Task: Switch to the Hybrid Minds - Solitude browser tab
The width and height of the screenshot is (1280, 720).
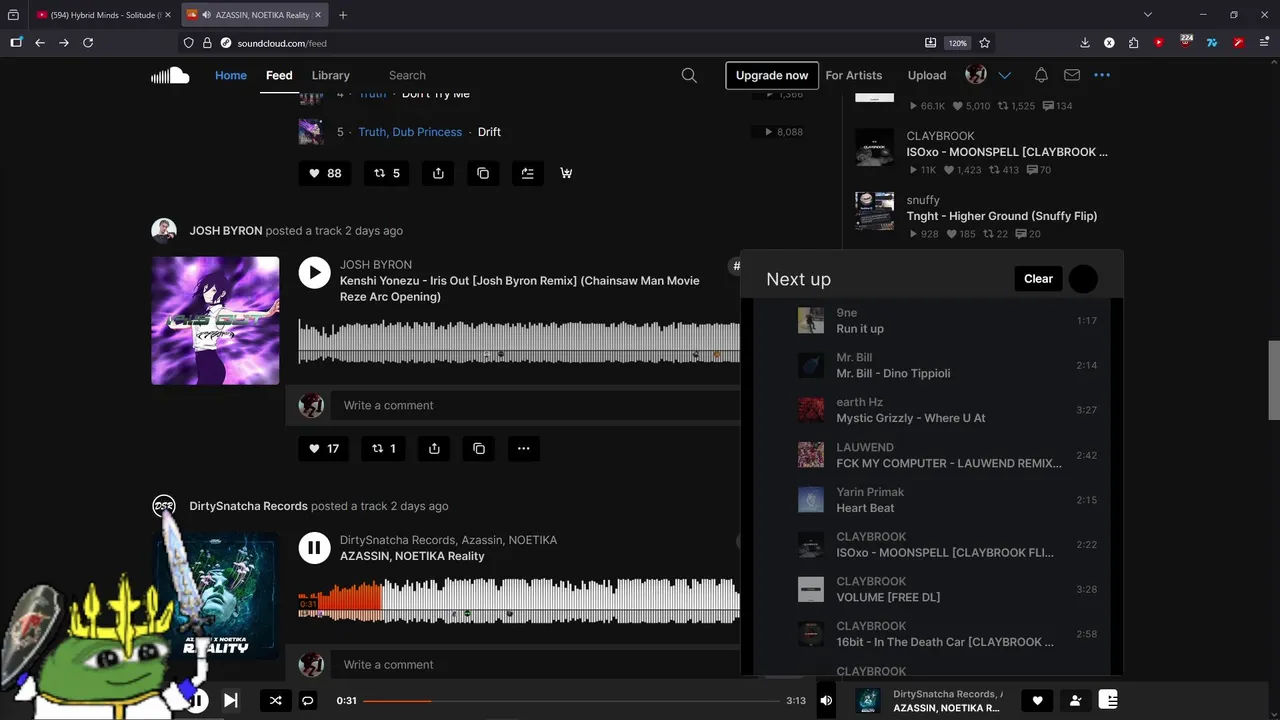Action: [103, 15]
